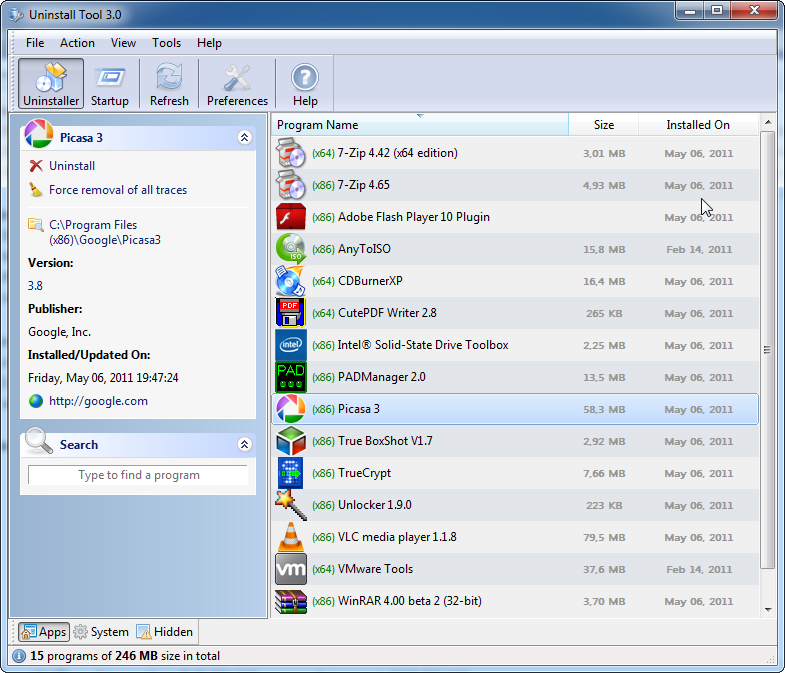Click the folder icon beside the install path
The width and height of the screenshot is (785, 673).
pos(36,225)
